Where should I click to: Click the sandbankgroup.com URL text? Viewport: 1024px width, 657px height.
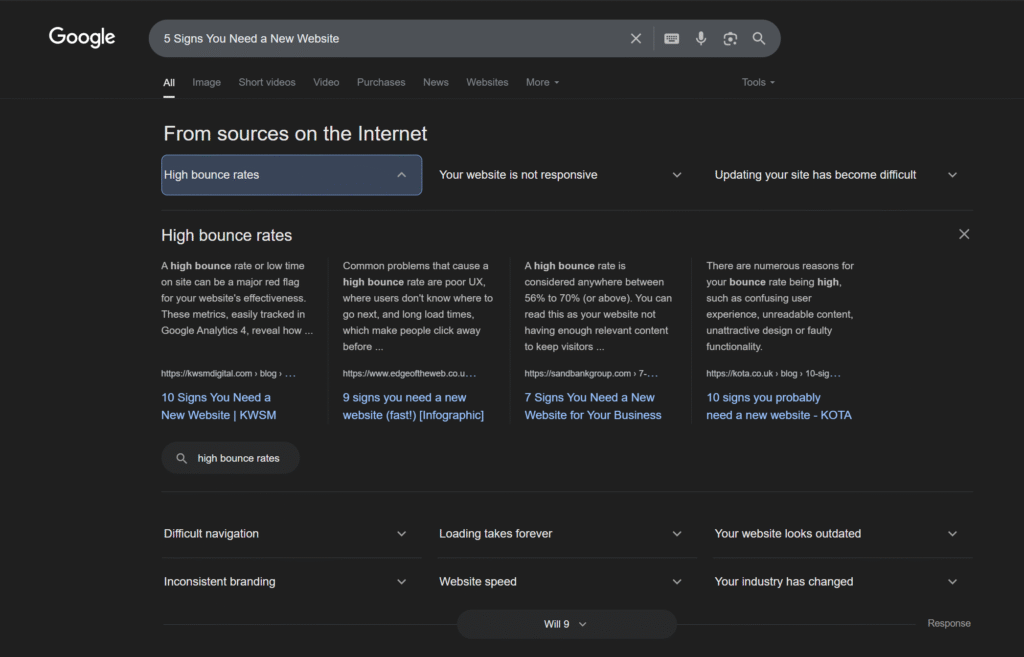coord(591,374)
